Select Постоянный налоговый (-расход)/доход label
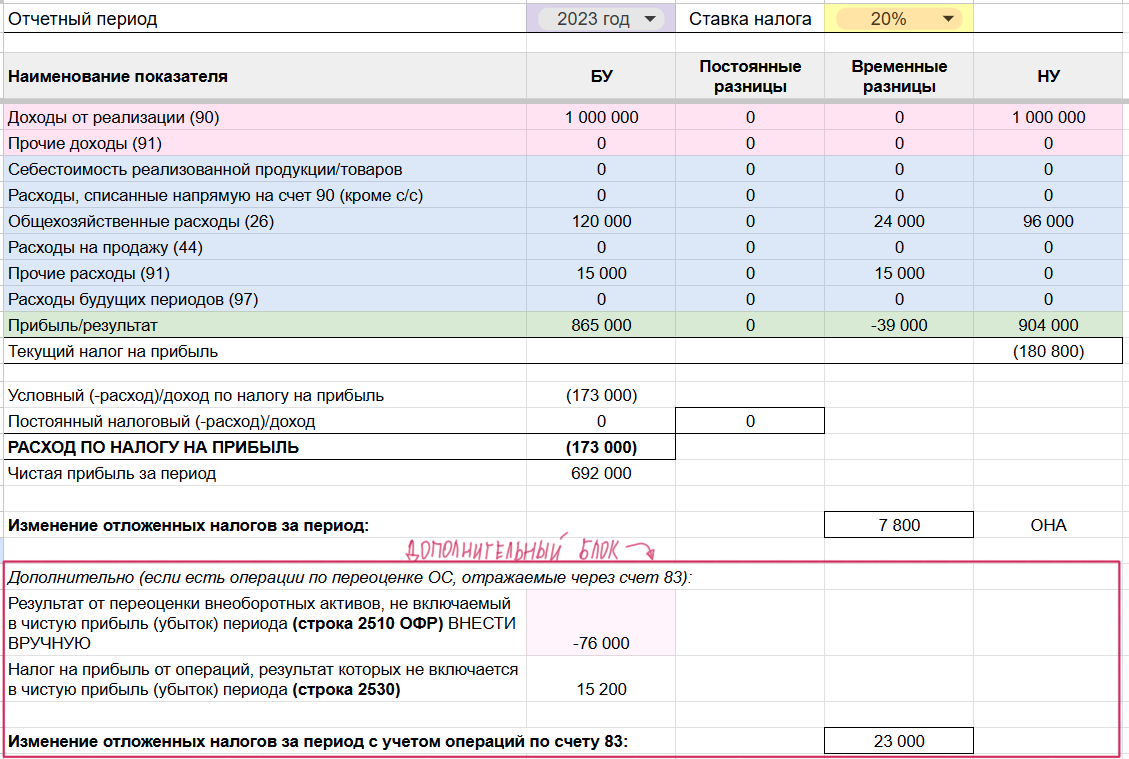Image resolution: width=1129 pixels, height=759 pixels. [x=265, y=421]
